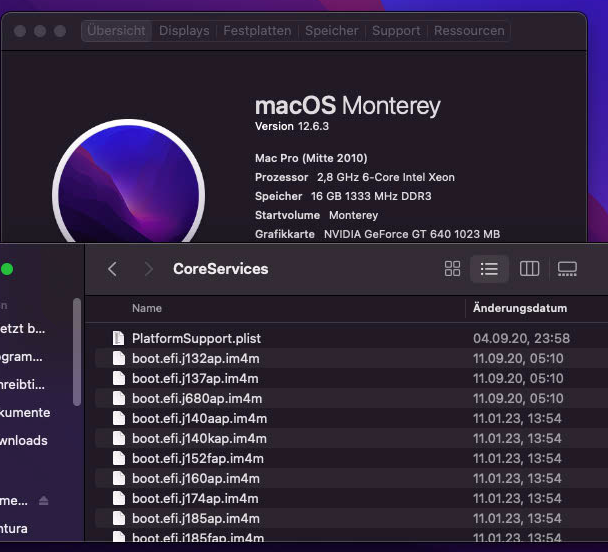The width and height of the screenshot is (608, 552).
Task: Click the macOS Monterey logo image
Action: (128, 181)
